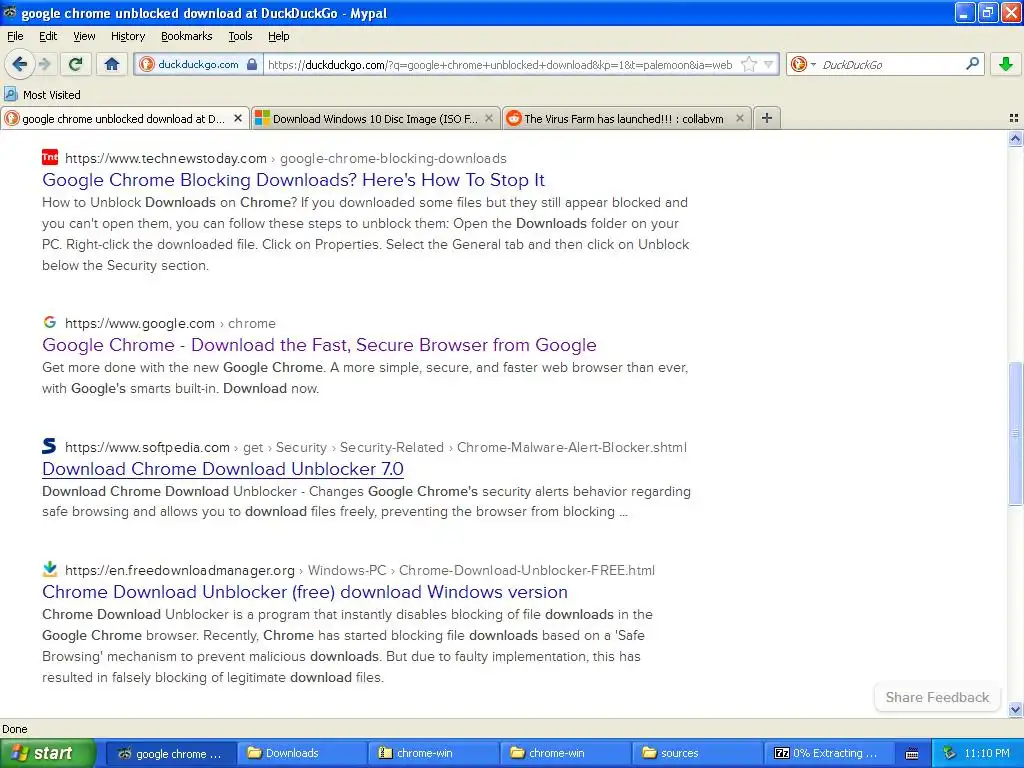The width and height of the screenshot is (1024, 768).
Task: Click the technewstoday favicon
Action: 50,157
